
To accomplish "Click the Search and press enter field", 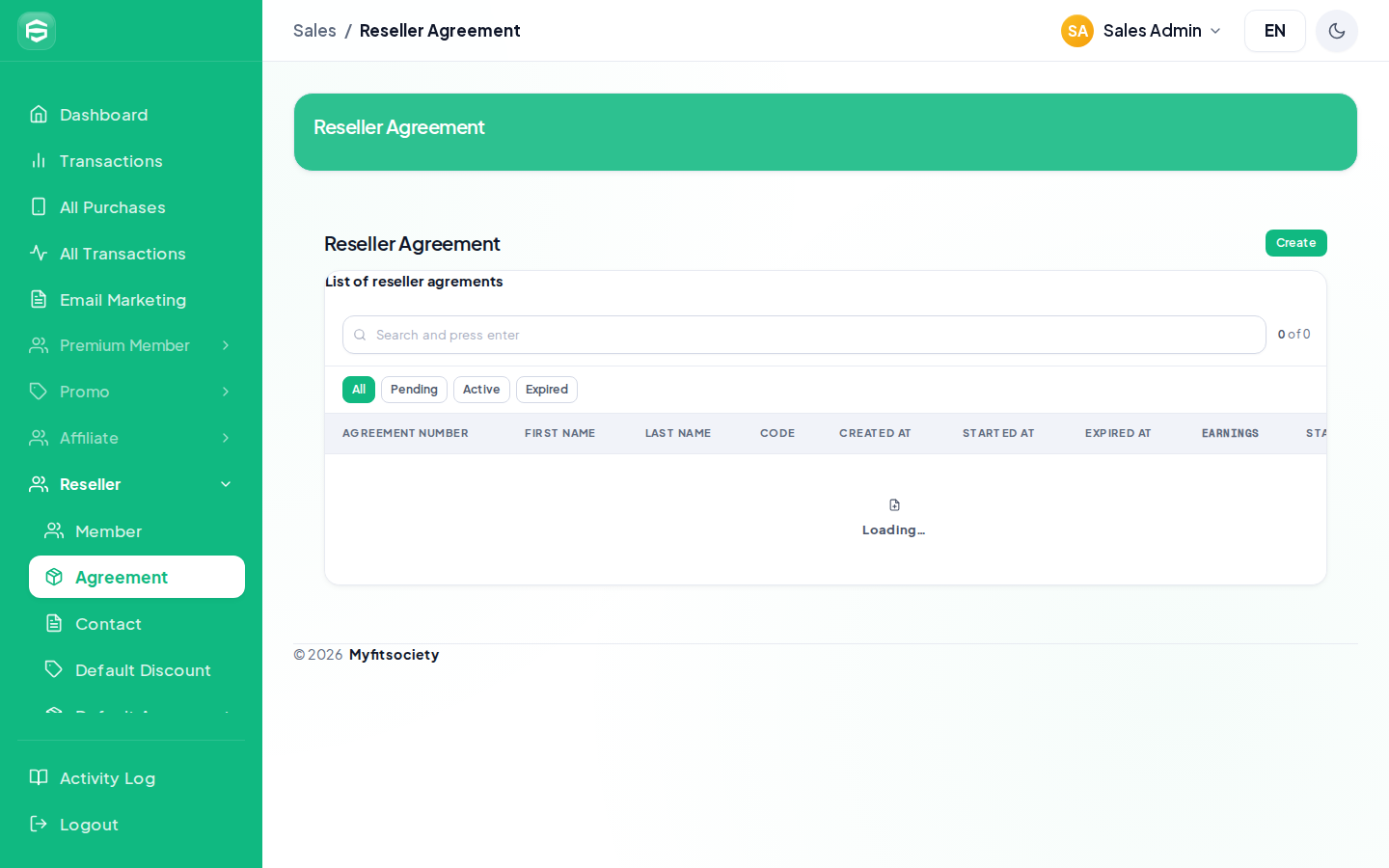I will pyautogui.click(x=804, y=335).
